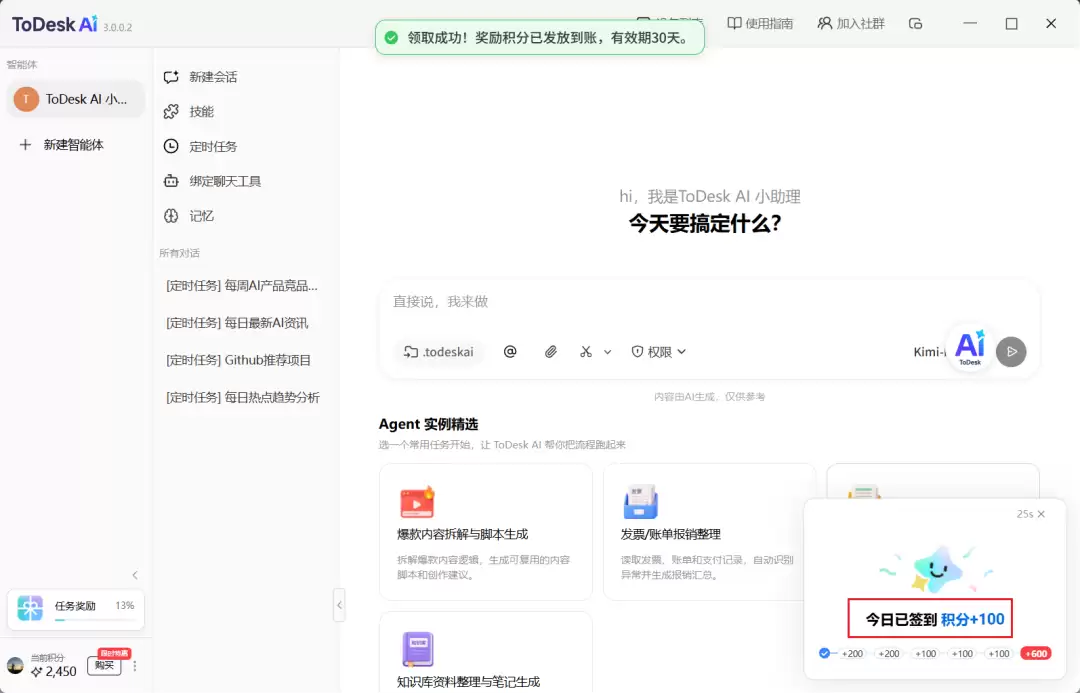Open the 记忆 brain icon
This screenshot has width=1080, height=693.
click(171, 216)
